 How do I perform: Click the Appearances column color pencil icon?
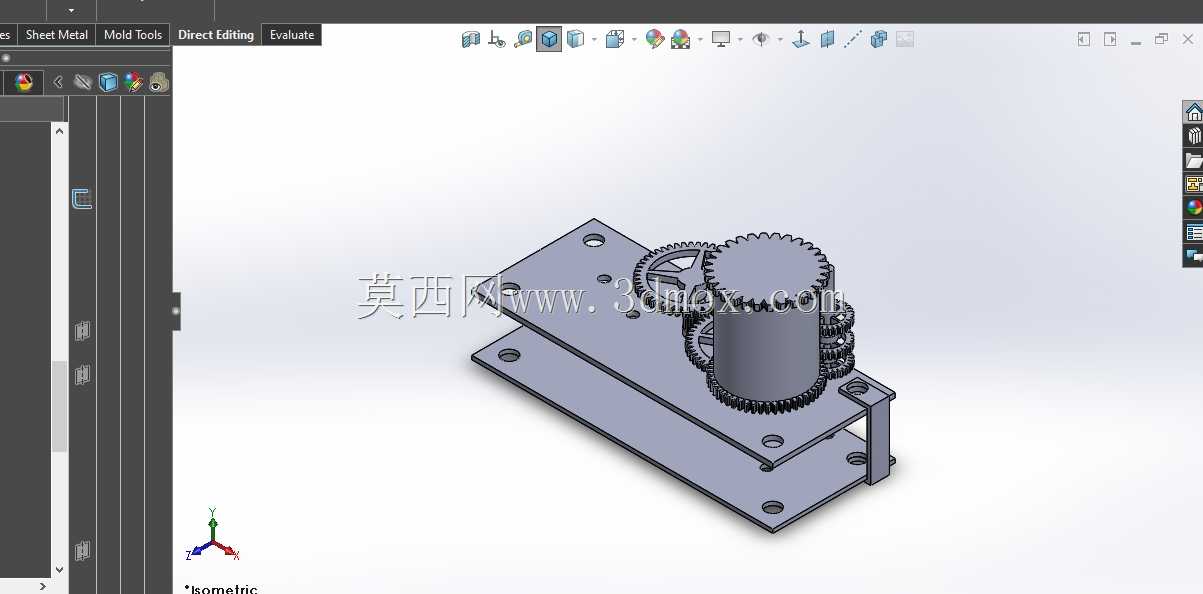pos(134,82)
